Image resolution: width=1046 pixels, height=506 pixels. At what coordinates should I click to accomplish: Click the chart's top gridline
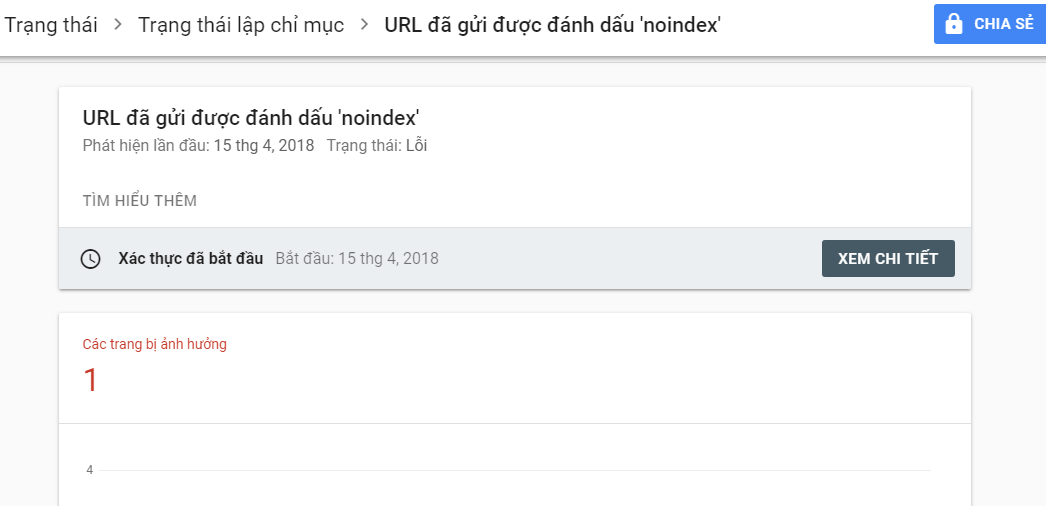click(x=515, y=471)
